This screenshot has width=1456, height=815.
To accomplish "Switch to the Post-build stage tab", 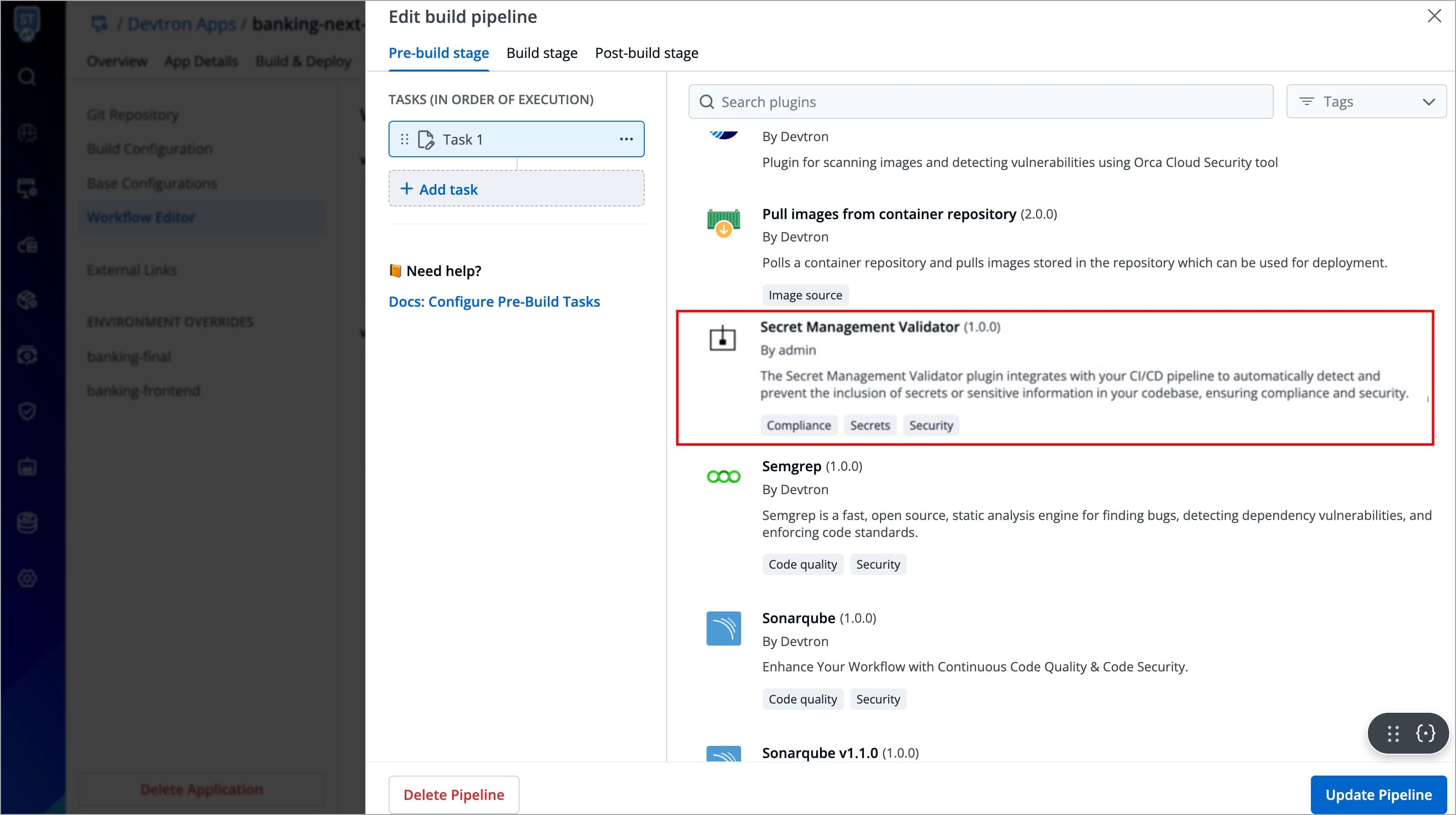I will [x=646, y=53].
